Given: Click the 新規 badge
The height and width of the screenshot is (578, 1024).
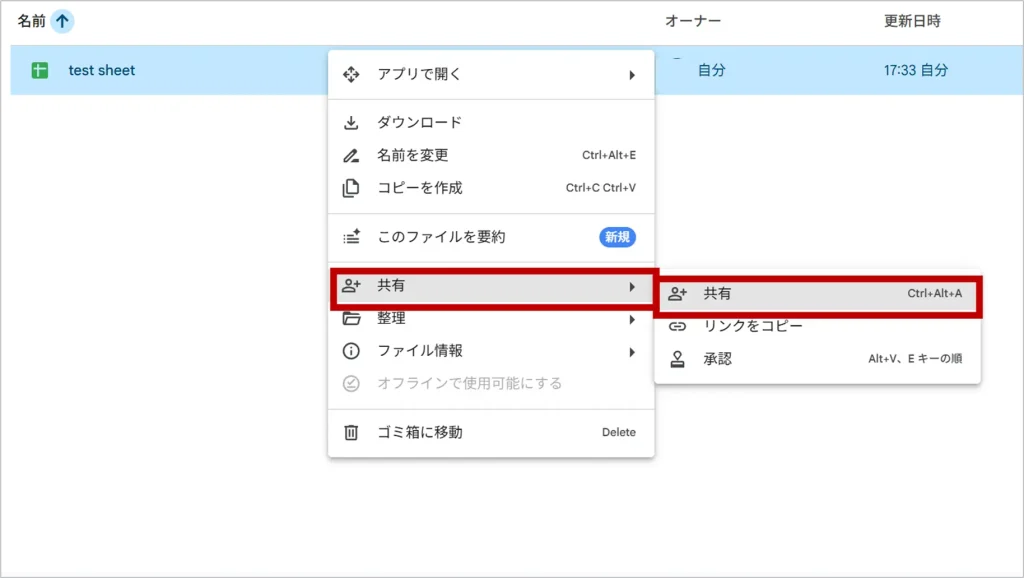Looking at the screenshot, I should [x=617, y=237].
